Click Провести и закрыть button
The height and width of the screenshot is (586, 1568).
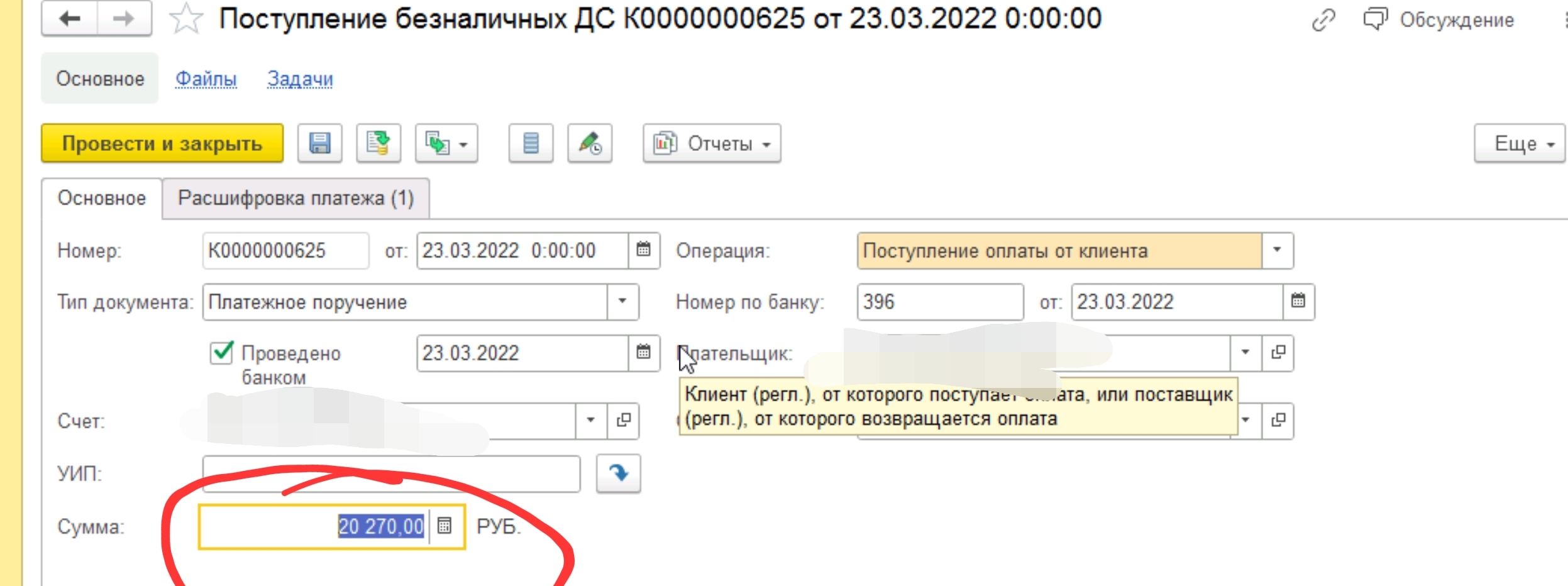point(162,144)
